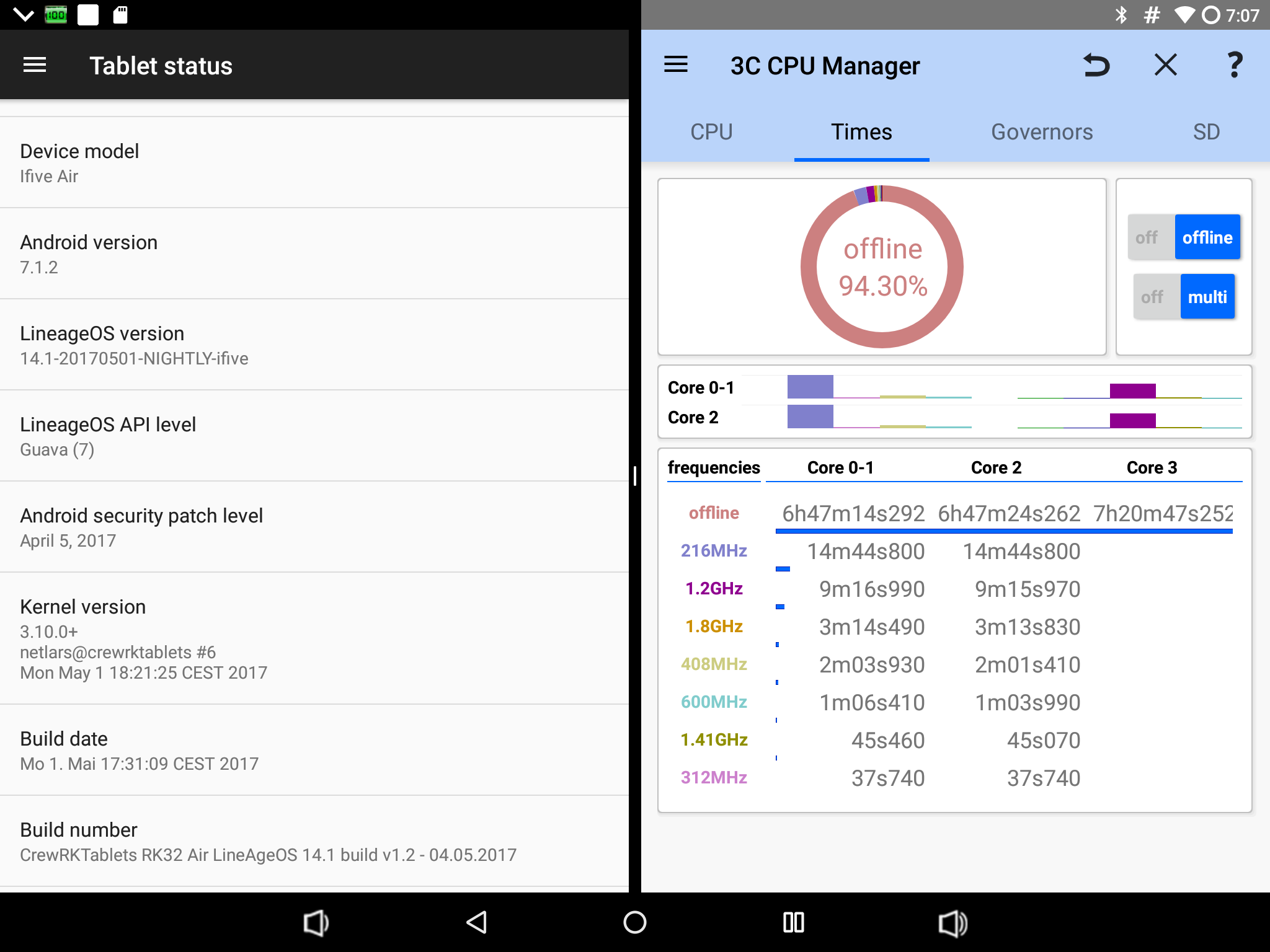Tap the Core 2 usage graph row
The height and width of the screenshot is (952, 1270).
[x=955, y=417]
